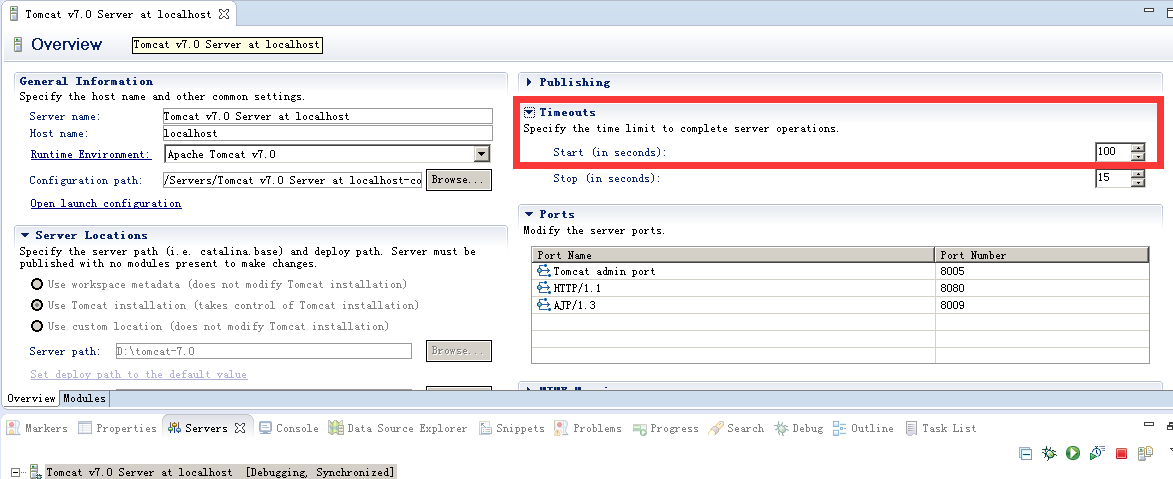This screenshot has height=479, width=1173.
Task: Click the Port Name column header
Action: tap(733, 255)
